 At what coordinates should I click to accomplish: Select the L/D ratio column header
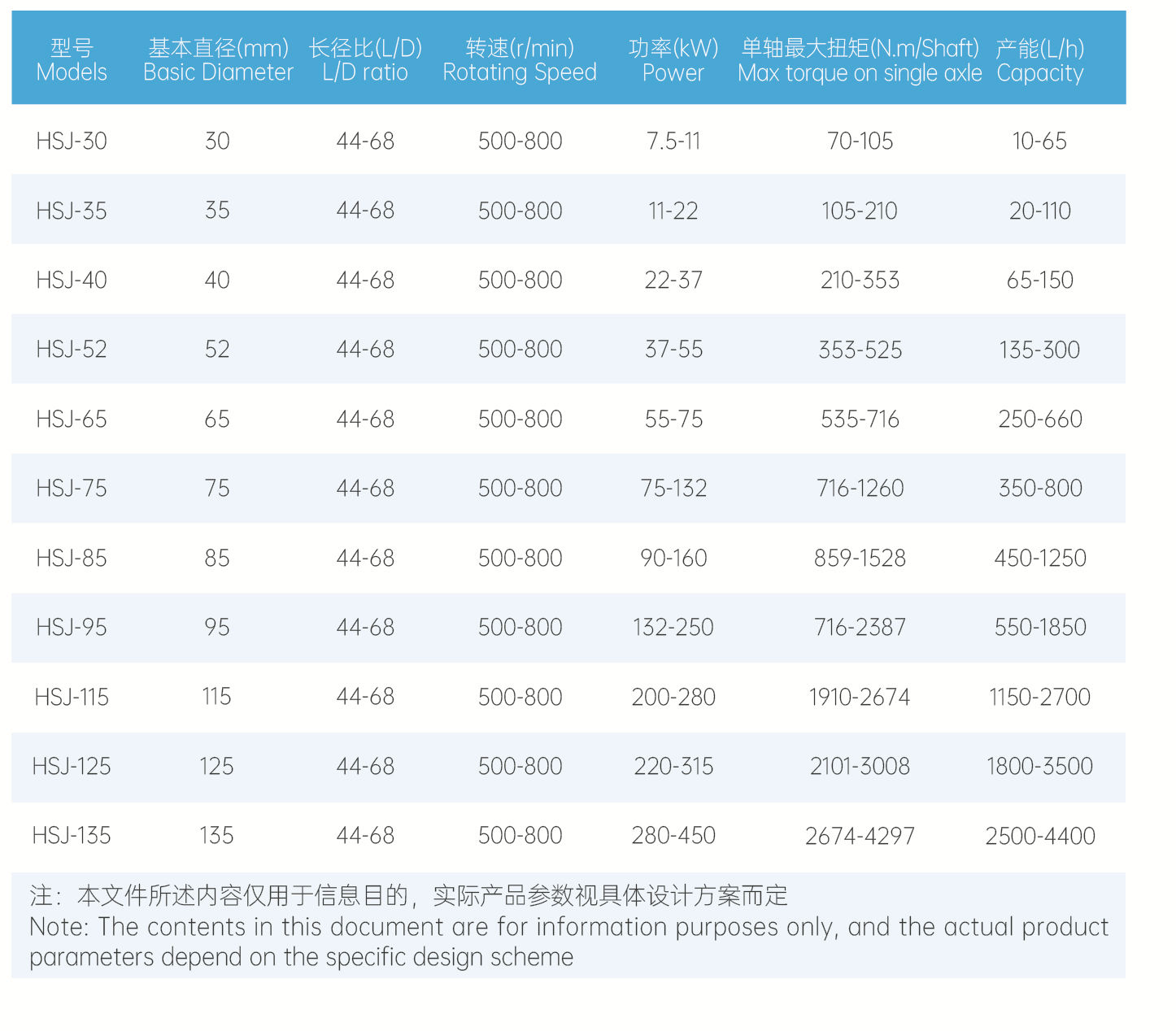pyautogui.click(x=365, y=60)
